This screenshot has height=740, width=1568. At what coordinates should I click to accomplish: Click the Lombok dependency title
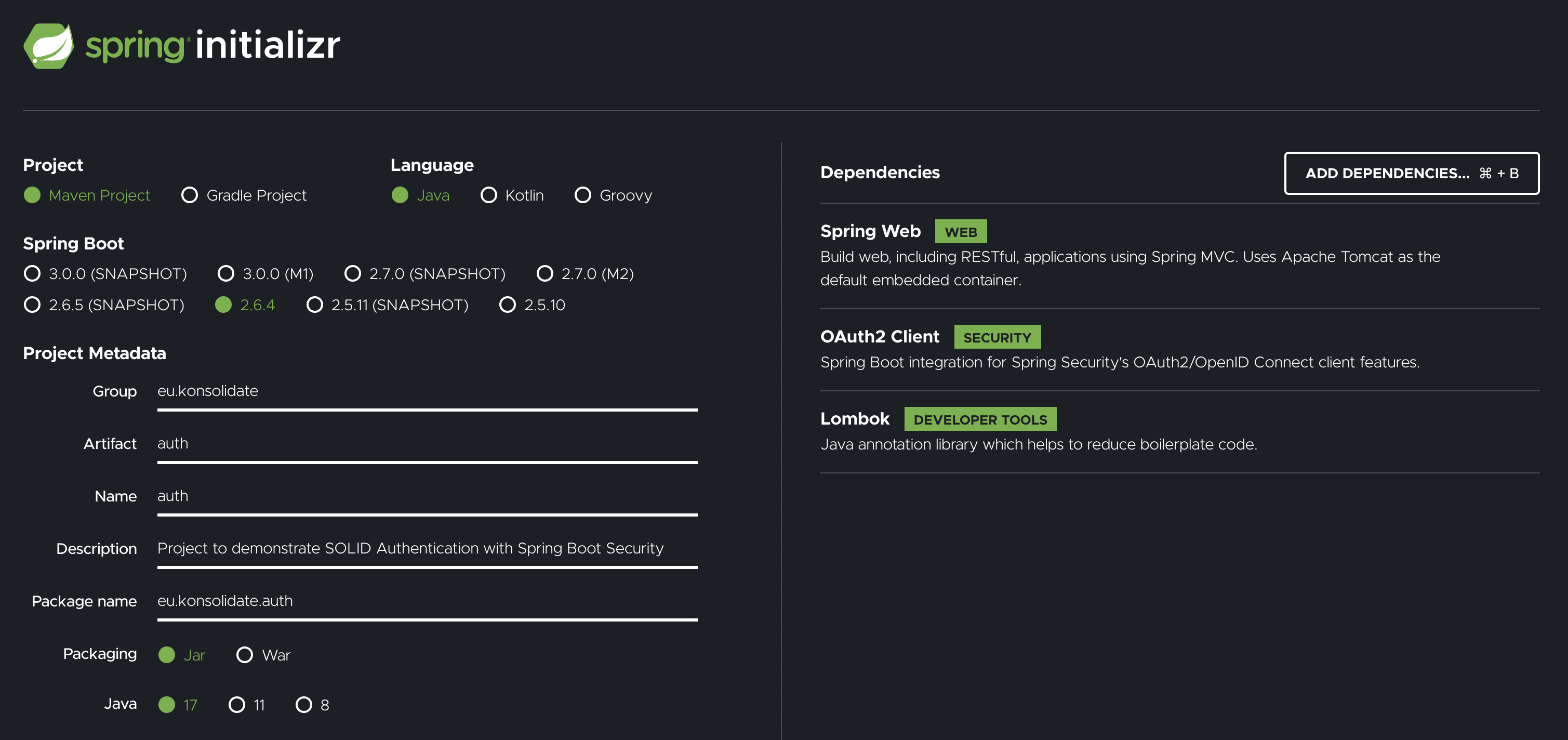click(855, 419)
